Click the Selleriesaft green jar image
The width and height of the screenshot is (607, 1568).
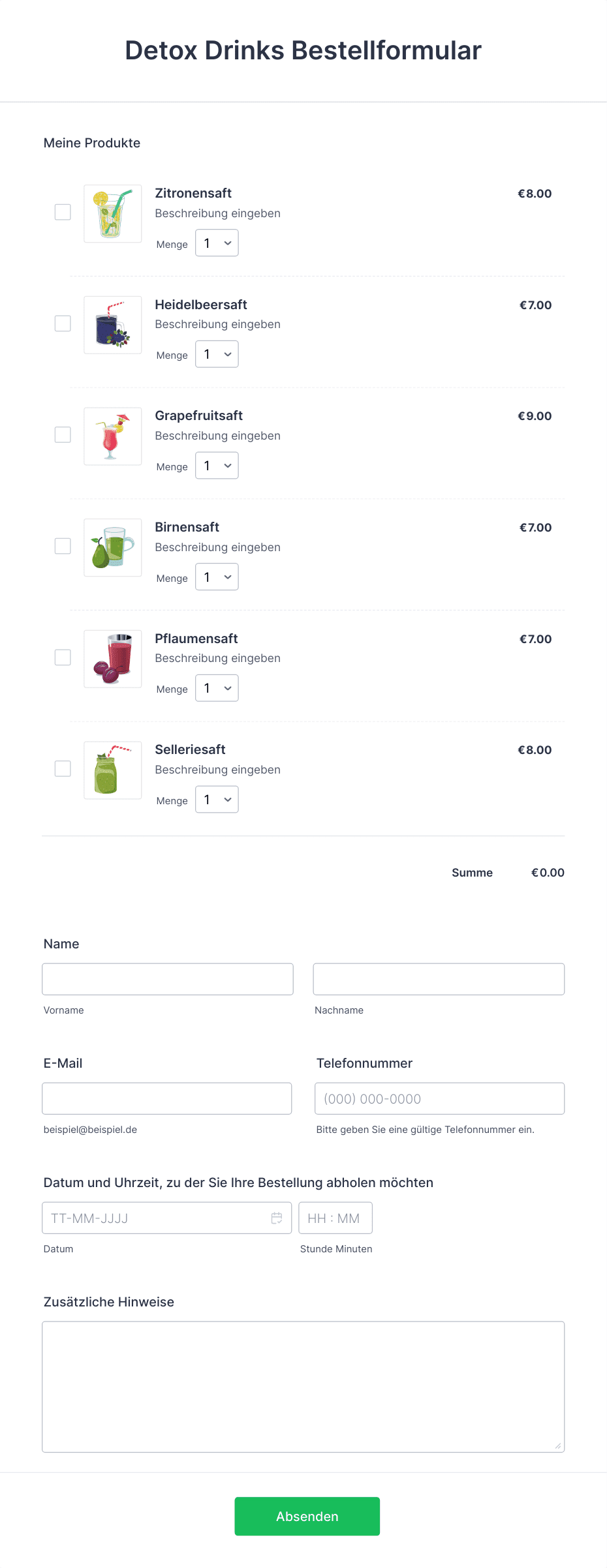tap(113, 770)
